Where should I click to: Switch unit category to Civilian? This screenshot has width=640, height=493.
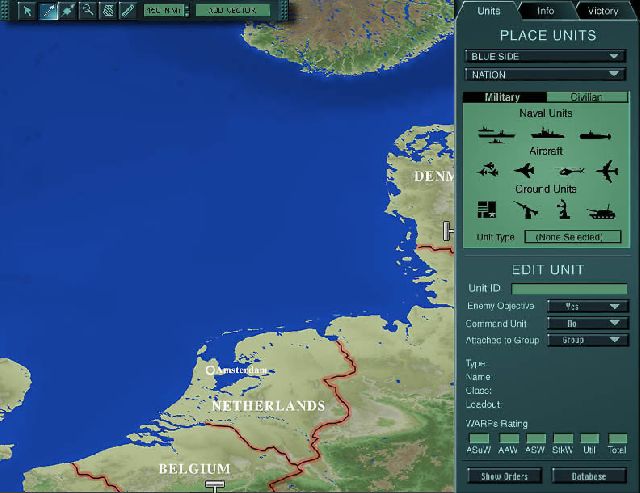click(x=585, y=97)
